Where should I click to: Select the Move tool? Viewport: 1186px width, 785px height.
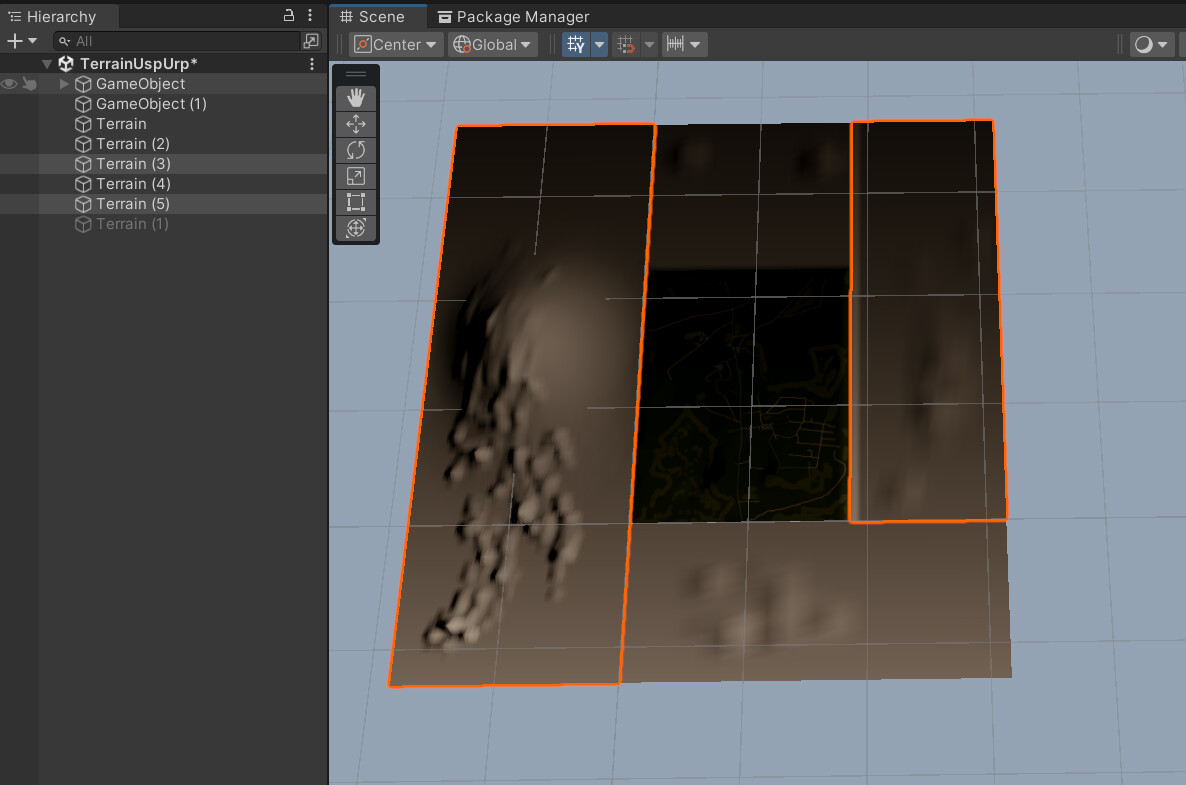point(356,123)
